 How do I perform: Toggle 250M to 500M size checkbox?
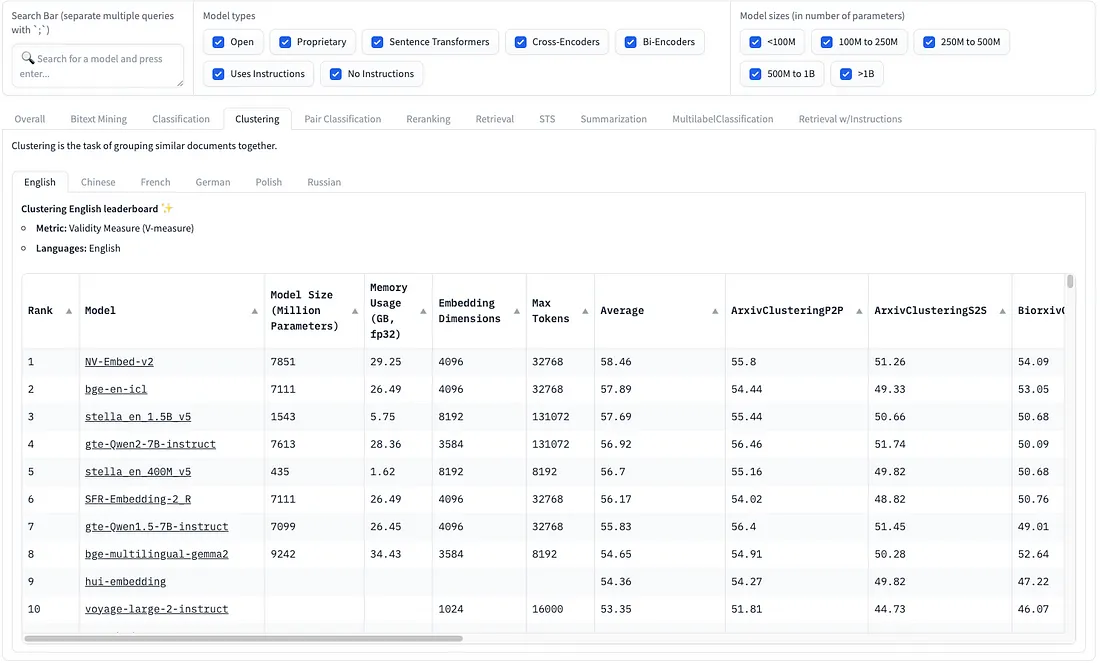tap(930, 42)
